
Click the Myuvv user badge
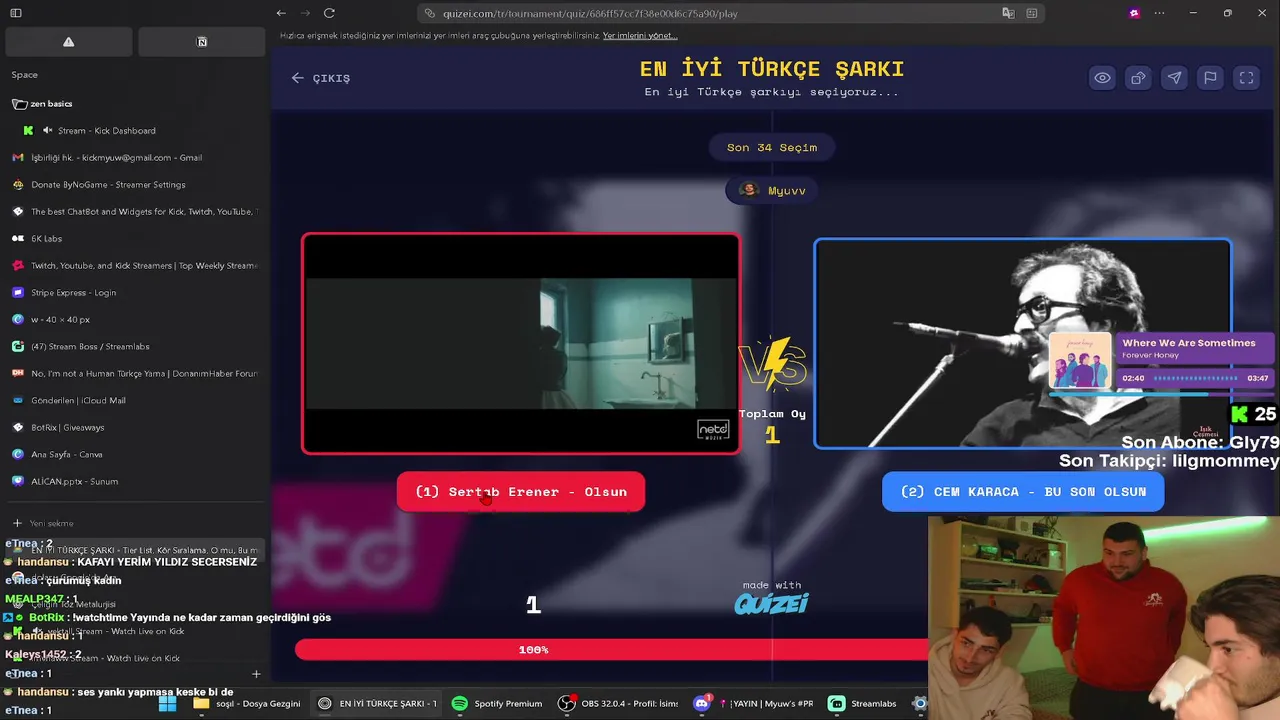(x=772, y=190)
